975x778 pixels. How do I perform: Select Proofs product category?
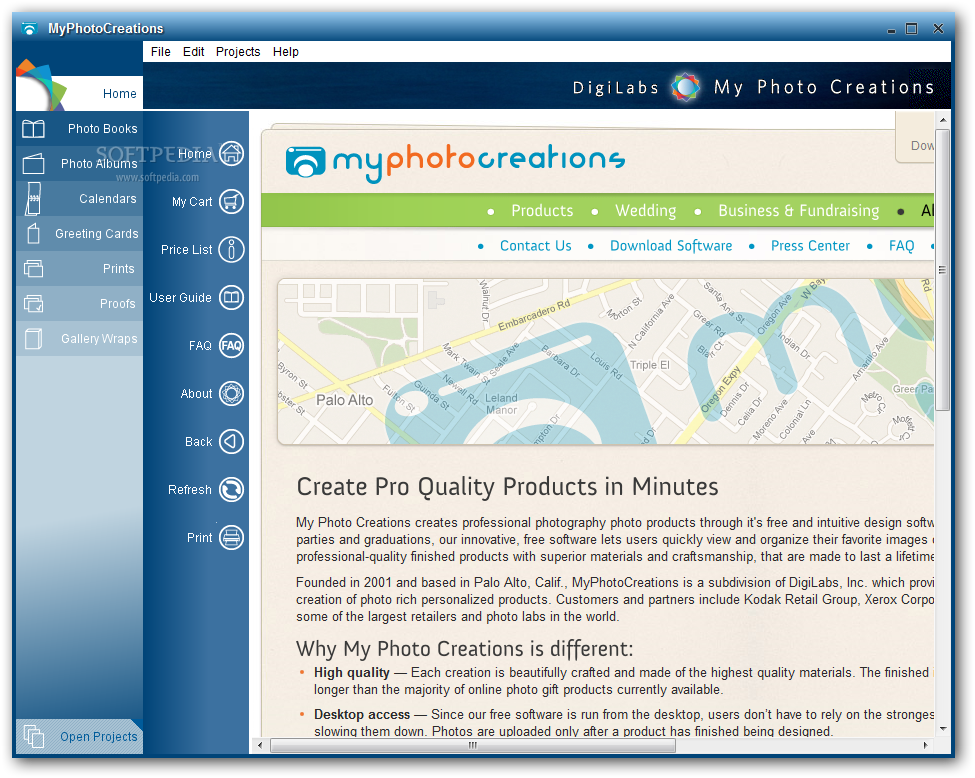pos(80,303)
